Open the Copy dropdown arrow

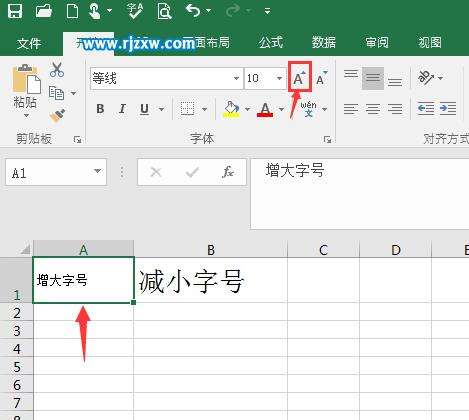73,93
